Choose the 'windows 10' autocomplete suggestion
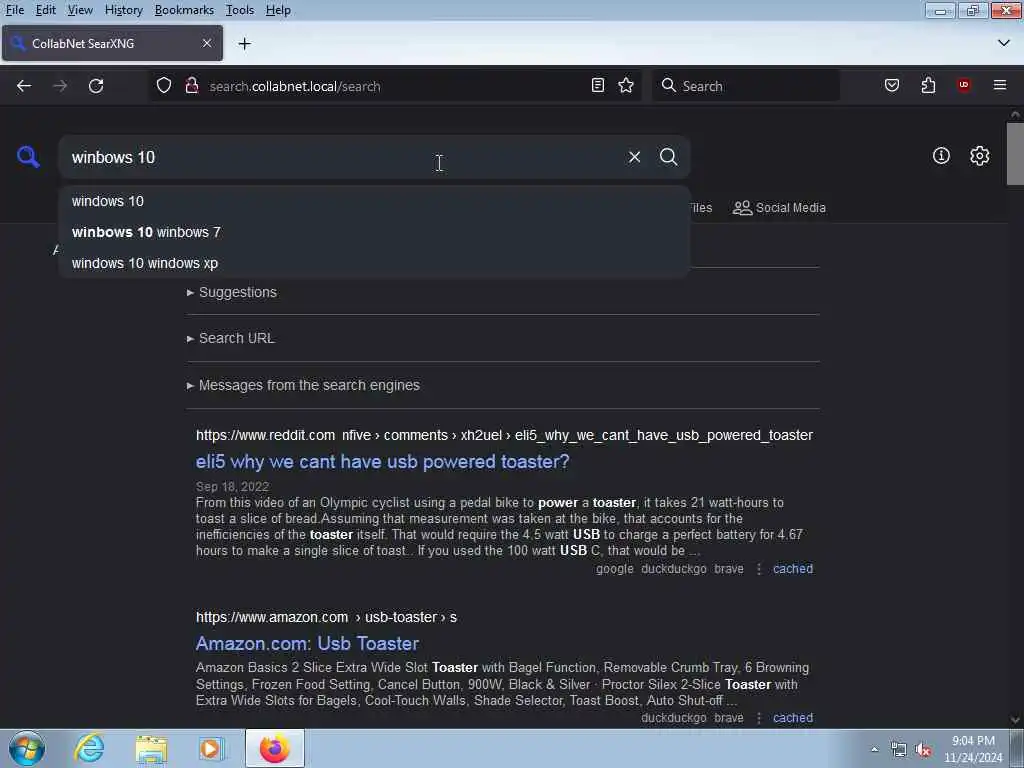1024x768 pixels. 374,201
